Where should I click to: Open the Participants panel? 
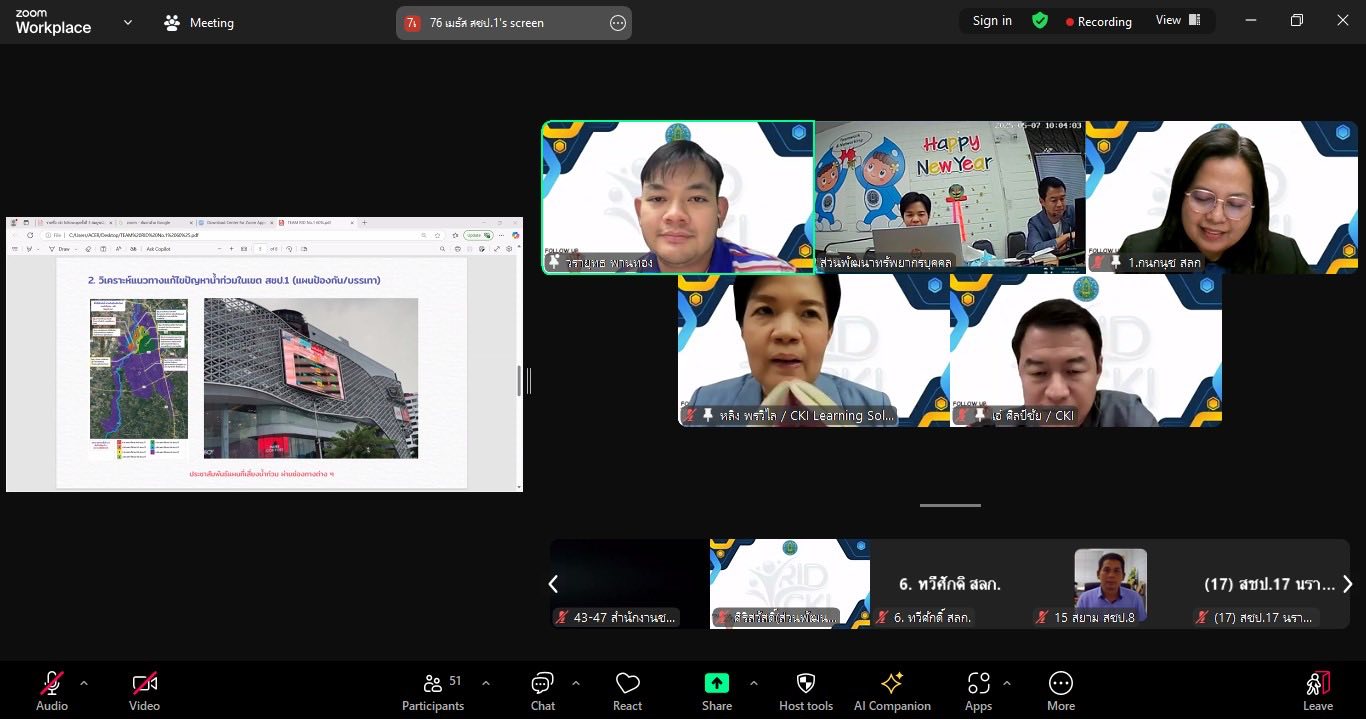click(x=433, y=691)
